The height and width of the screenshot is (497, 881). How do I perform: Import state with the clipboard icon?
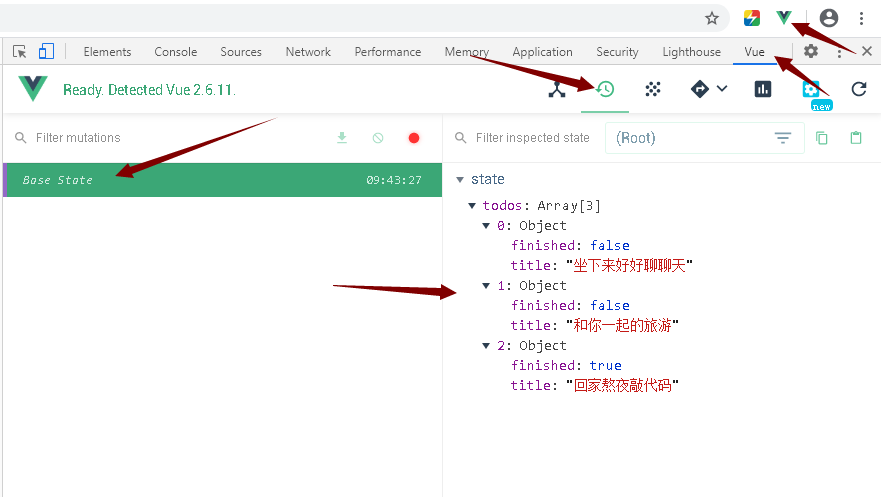pyautogui.click(x=856, y=138)
